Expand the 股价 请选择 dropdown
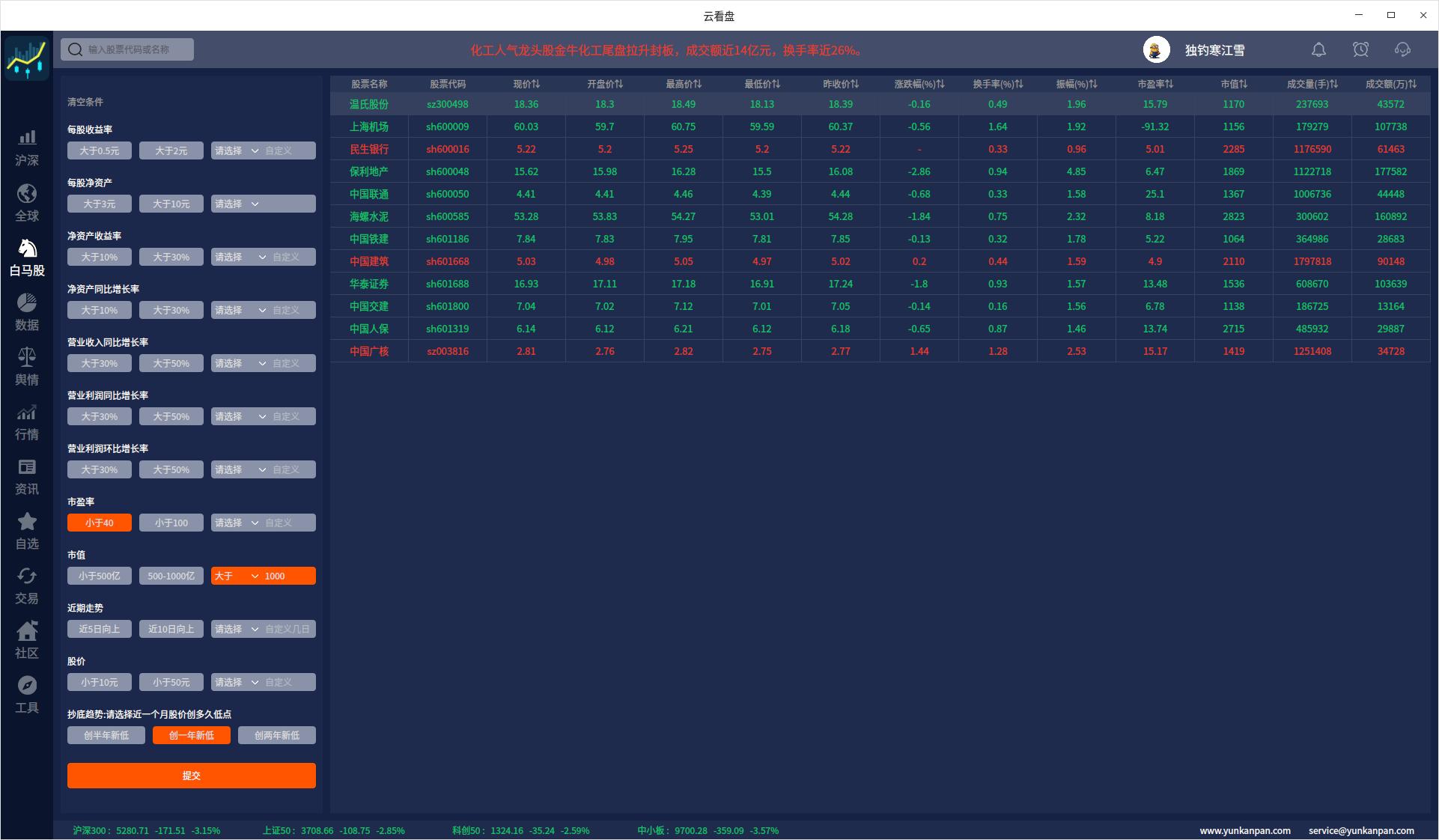Viewport: 1439px width, 840px height. click(x=237, y=682)
